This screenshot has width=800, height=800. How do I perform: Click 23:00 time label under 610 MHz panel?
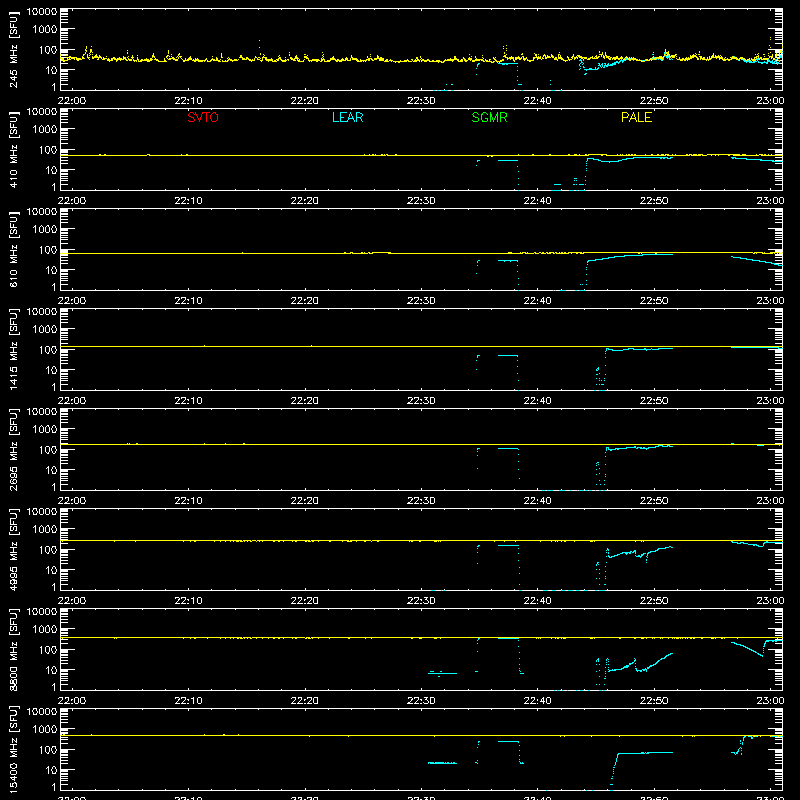pos(770,301)
